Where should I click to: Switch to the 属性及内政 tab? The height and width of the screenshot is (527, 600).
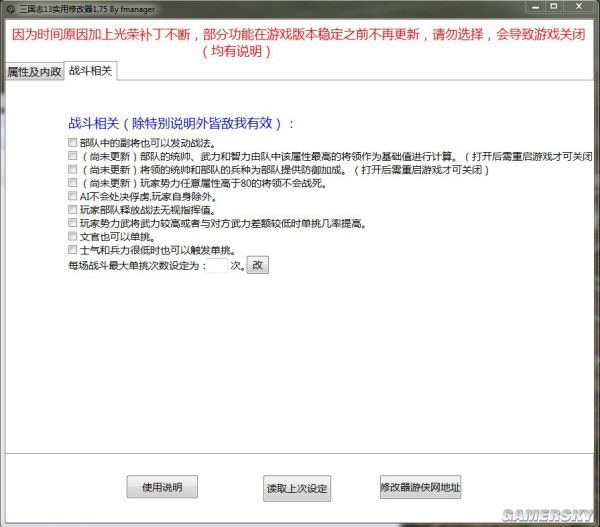[34, 72]
